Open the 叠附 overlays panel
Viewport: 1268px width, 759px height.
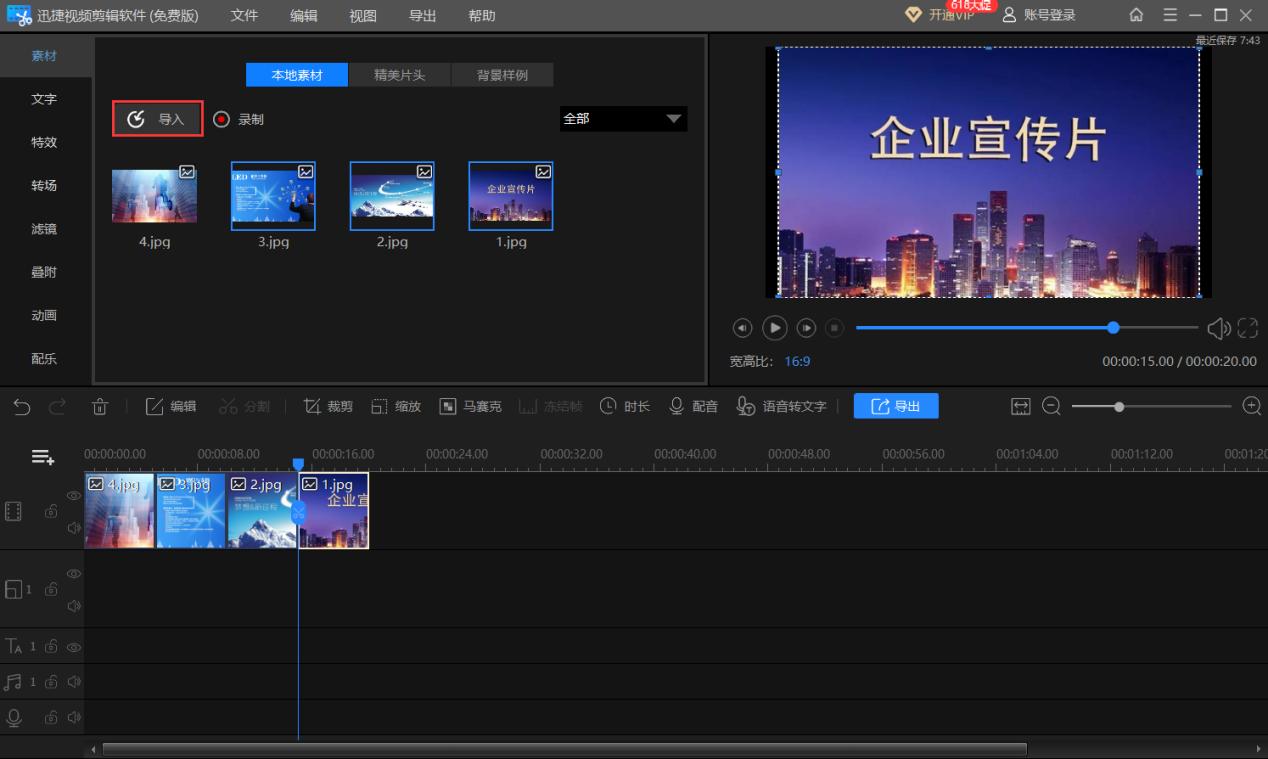(x=44, y=272)
